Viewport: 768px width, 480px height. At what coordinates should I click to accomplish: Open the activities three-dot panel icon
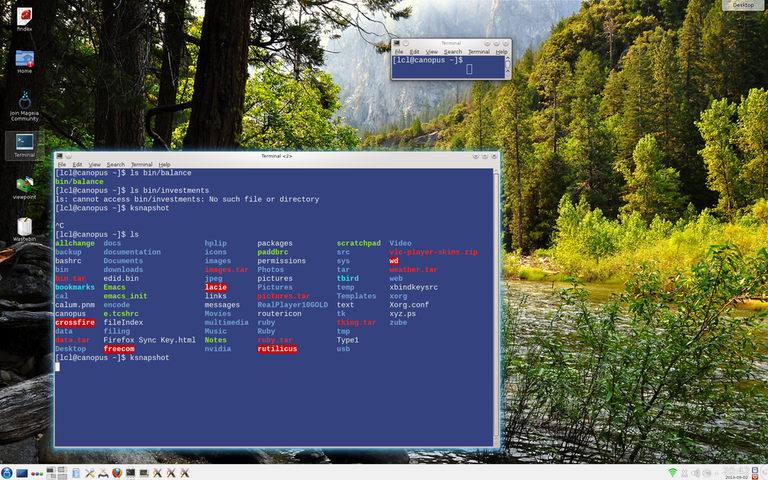pyautogui.click(x=37, y=474)
